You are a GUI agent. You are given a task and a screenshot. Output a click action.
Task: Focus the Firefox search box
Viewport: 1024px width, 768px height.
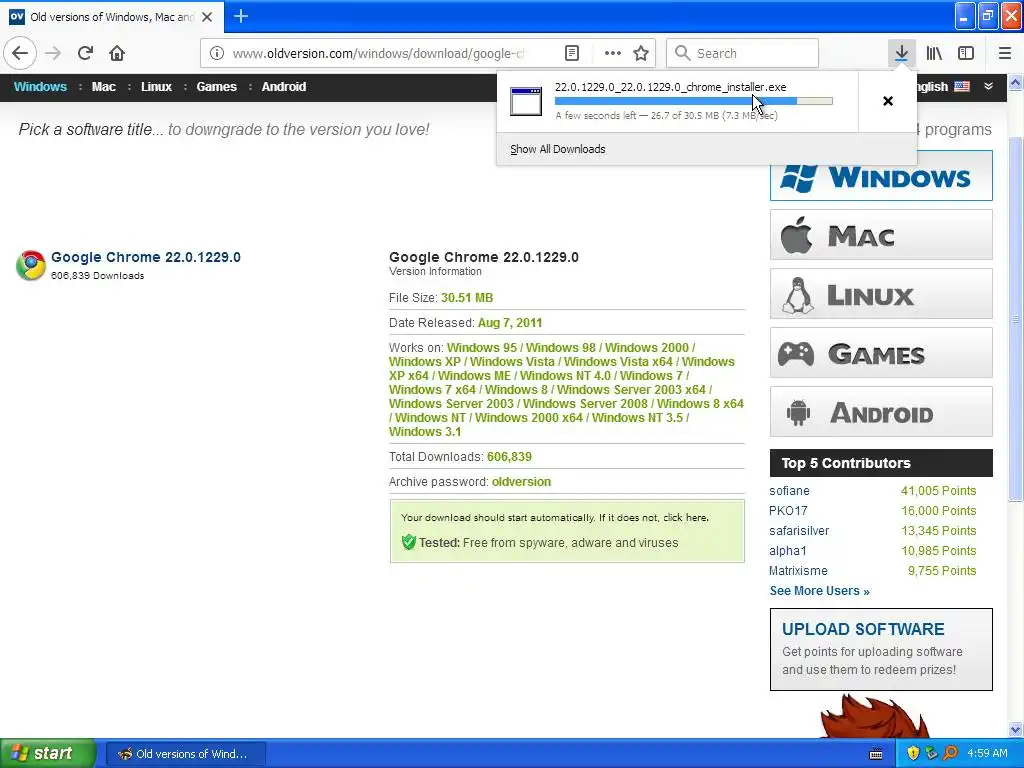(742, 53)
